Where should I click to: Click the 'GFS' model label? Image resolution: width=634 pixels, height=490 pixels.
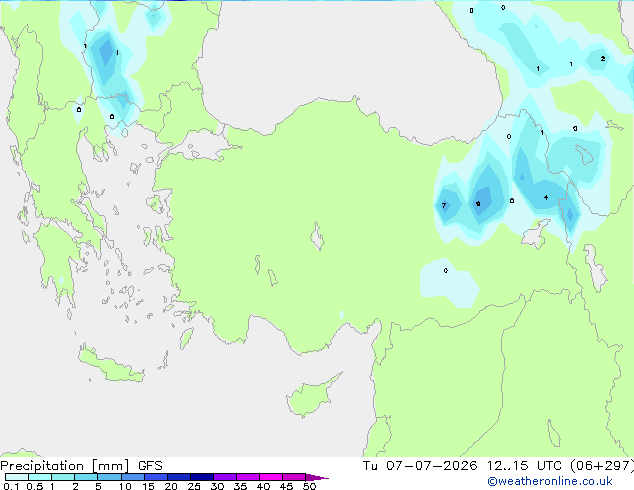(x=150, y=466)
